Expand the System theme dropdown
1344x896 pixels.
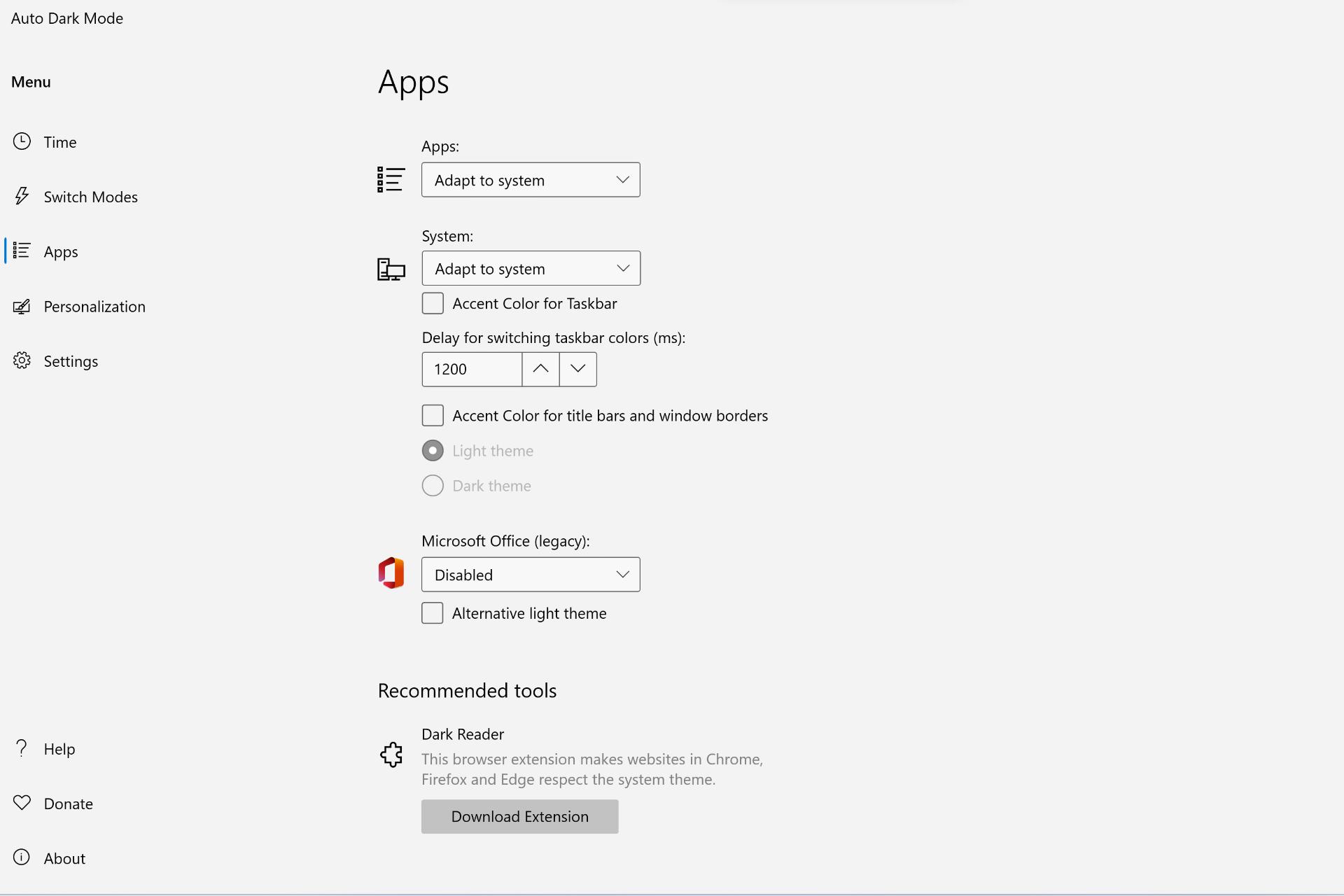click(531, 268)
